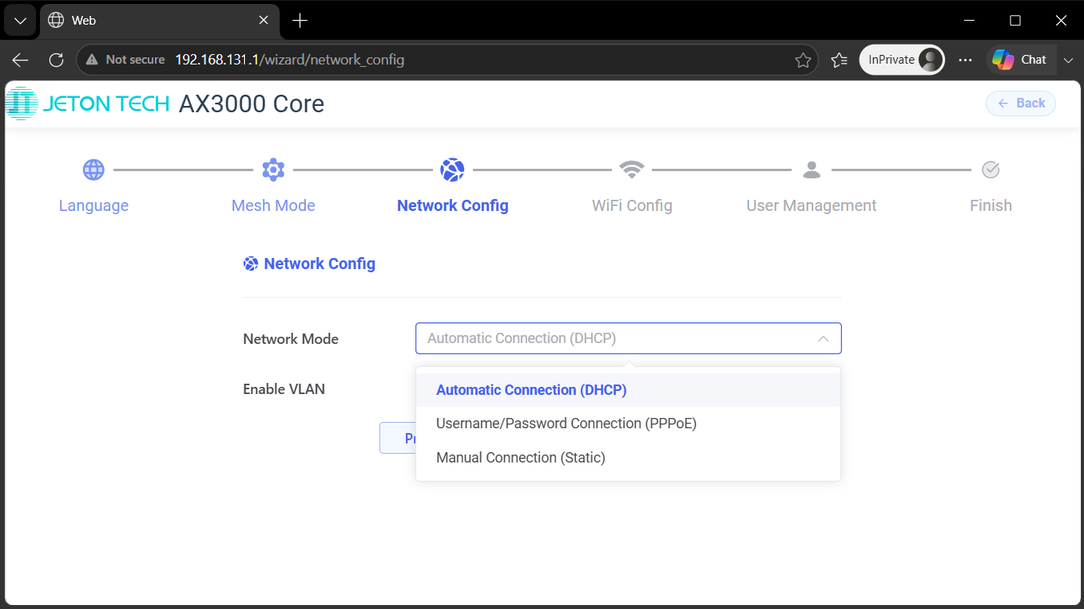Viewport: 1084px width, 609px height.
Task: Open the favorites list icon
Action: [839, 60]
